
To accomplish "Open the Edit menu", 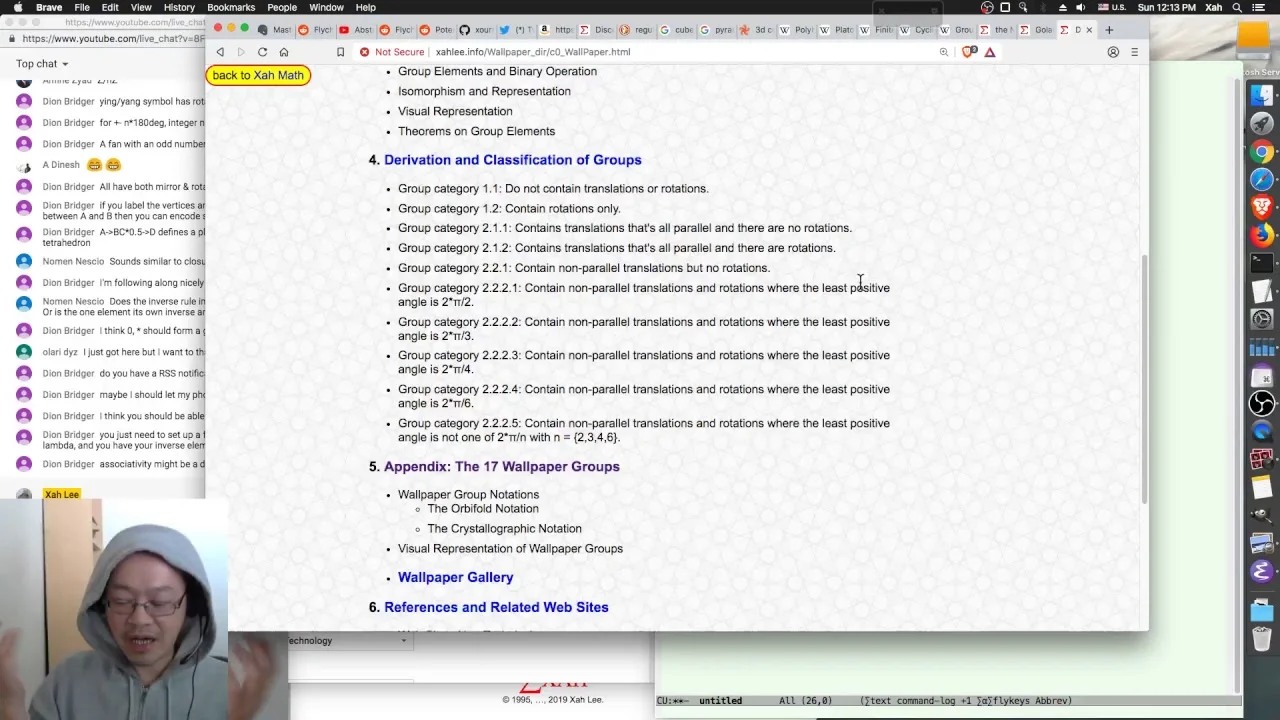I will [x=110, y=7].
